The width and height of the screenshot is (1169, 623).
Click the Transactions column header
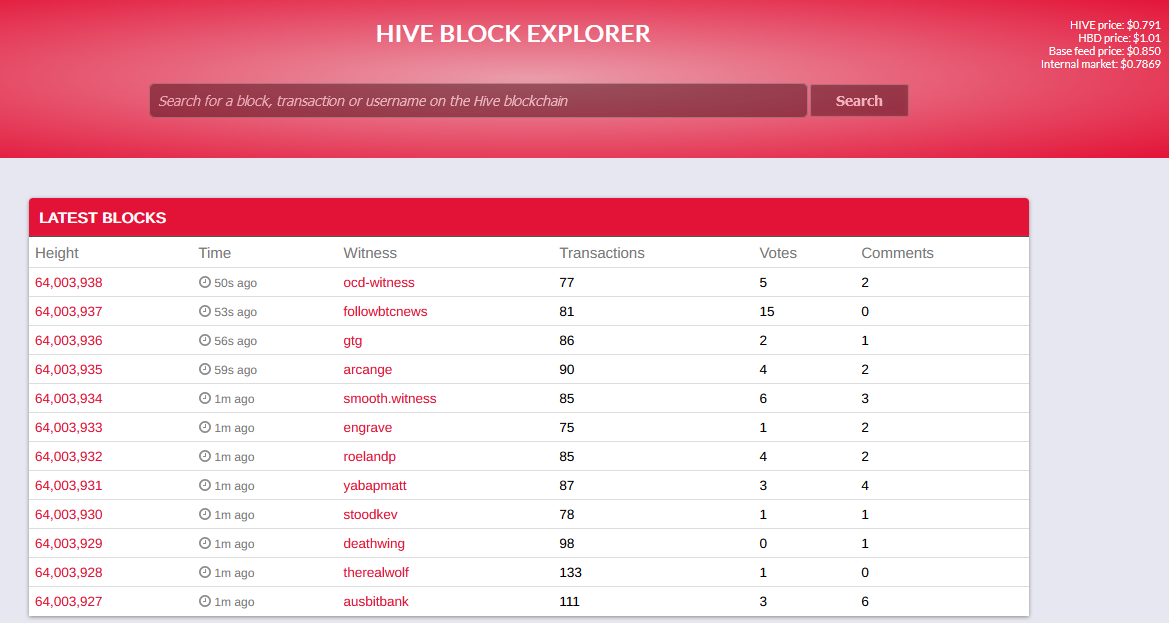tap(602, 253)
